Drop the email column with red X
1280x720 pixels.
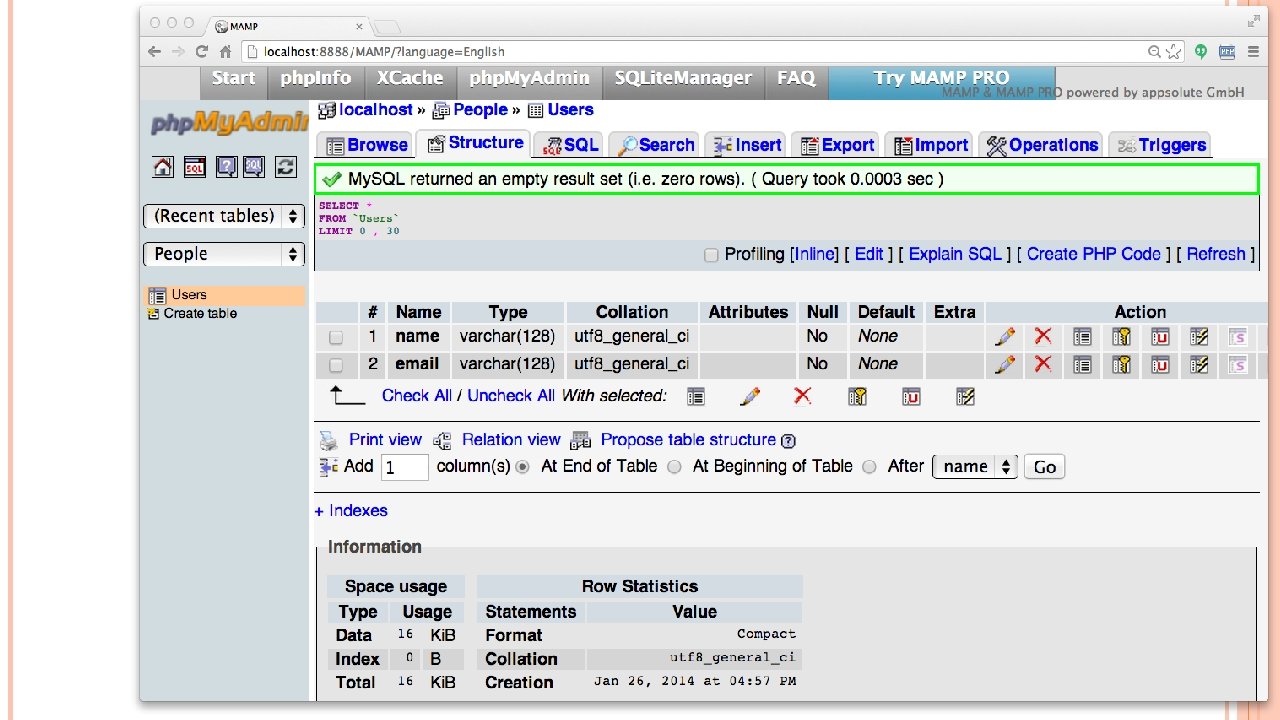[1043, 364]
